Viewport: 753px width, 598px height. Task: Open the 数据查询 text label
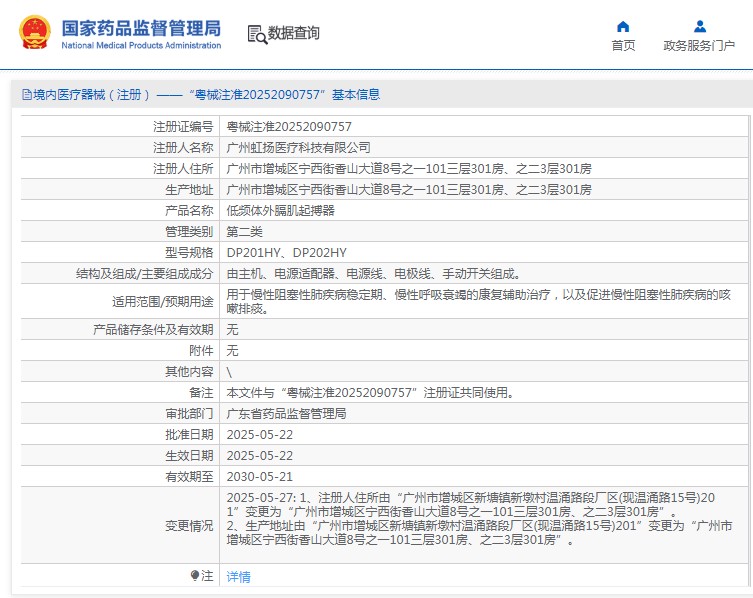tap(294, 33)
